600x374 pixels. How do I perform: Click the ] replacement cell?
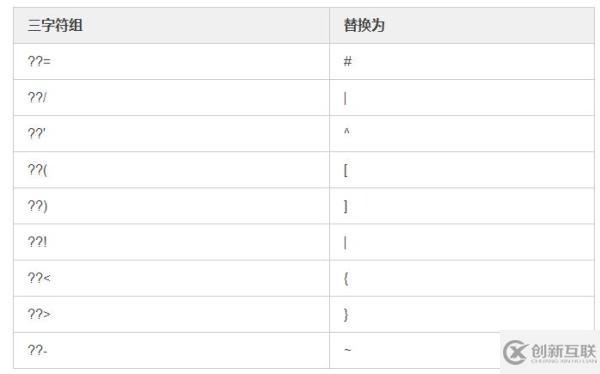coord(462,206)
